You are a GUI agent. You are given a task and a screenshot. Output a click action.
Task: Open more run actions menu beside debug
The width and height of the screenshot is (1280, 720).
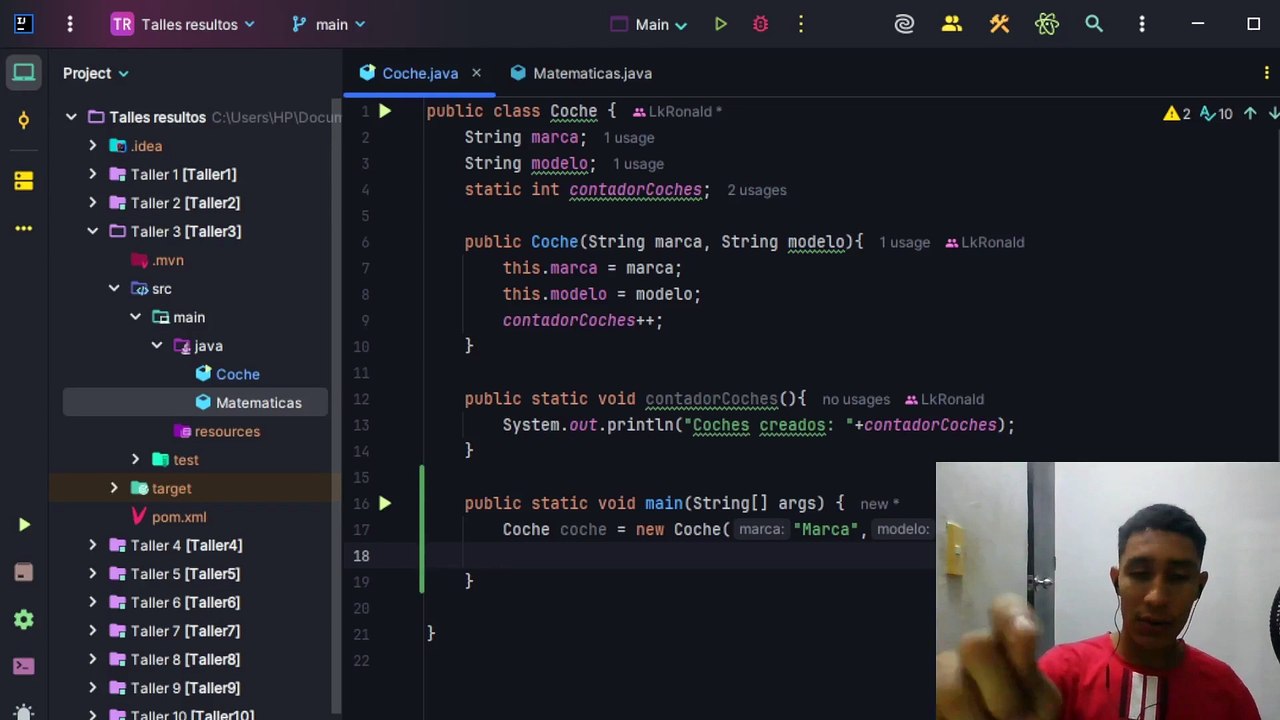(x=801, y=24)
